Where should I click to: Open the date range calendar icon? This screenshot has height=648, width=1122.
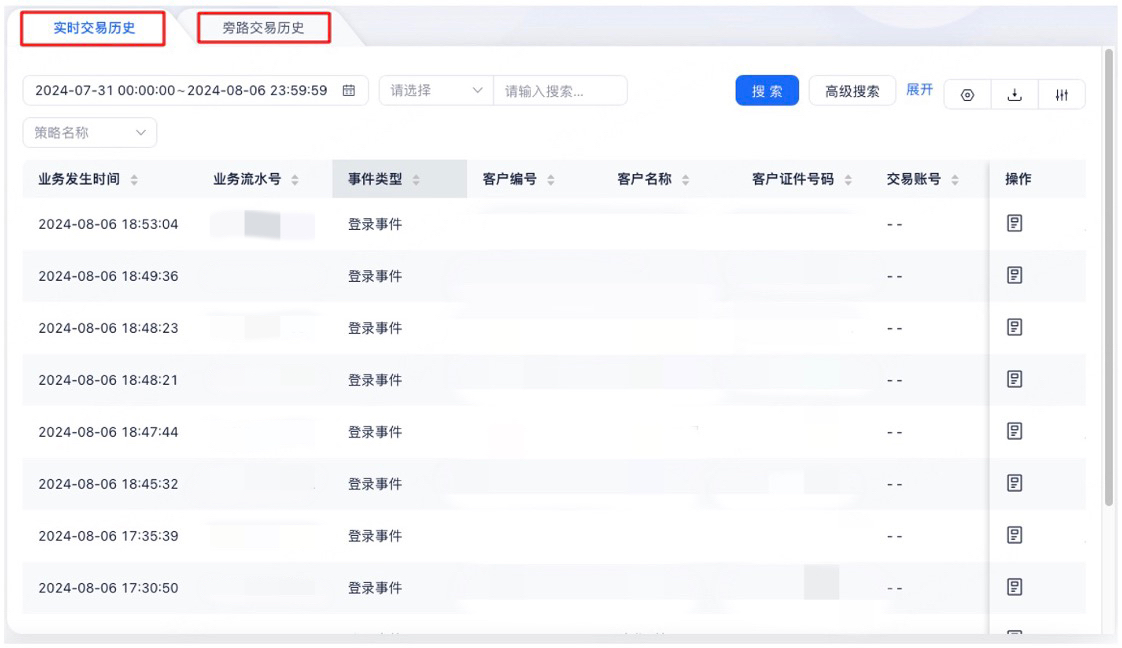tap(348, 90)
